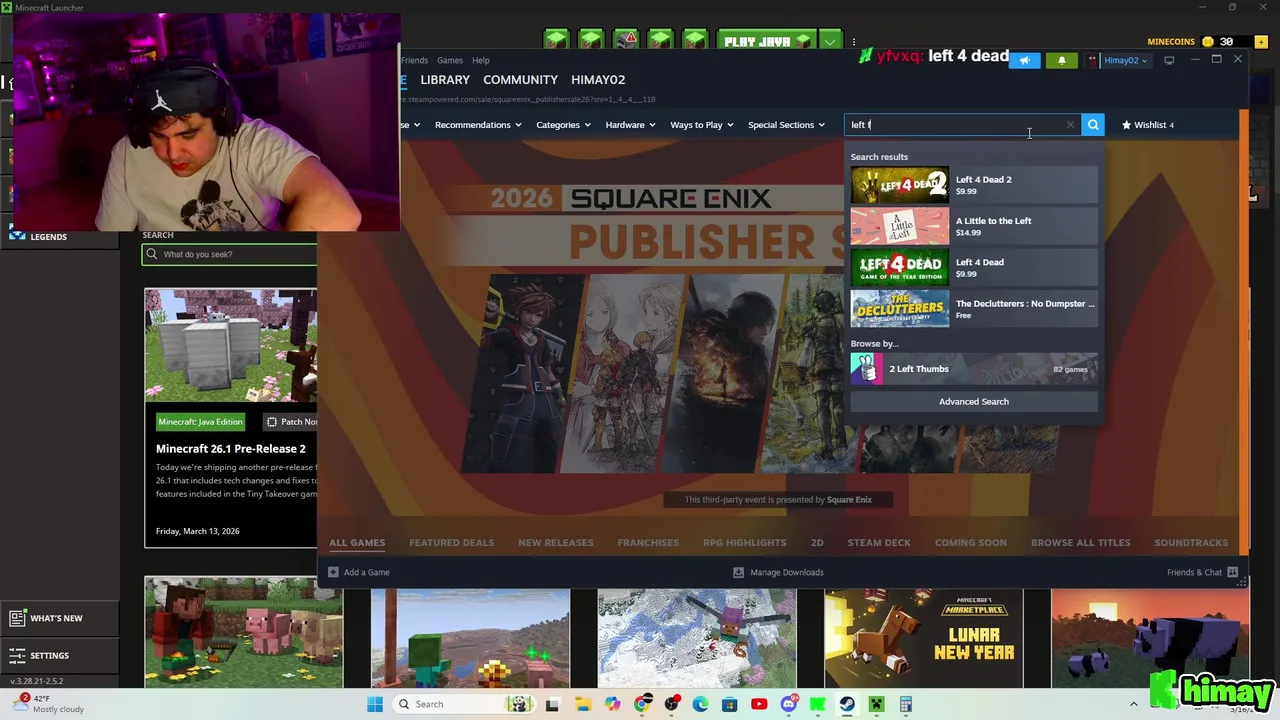Screen dimensions: 1280x720
Task: Open the Wishlist star link
Action: [x=1148, y=125]
